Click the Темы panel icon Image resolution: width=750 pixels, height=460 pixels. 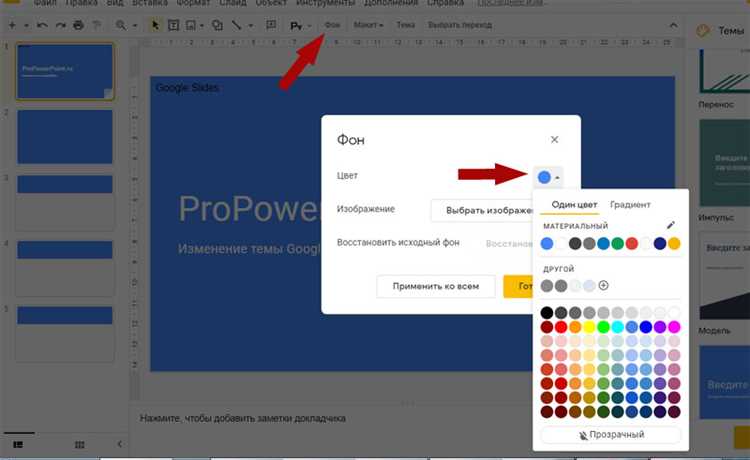coord(703,31)
